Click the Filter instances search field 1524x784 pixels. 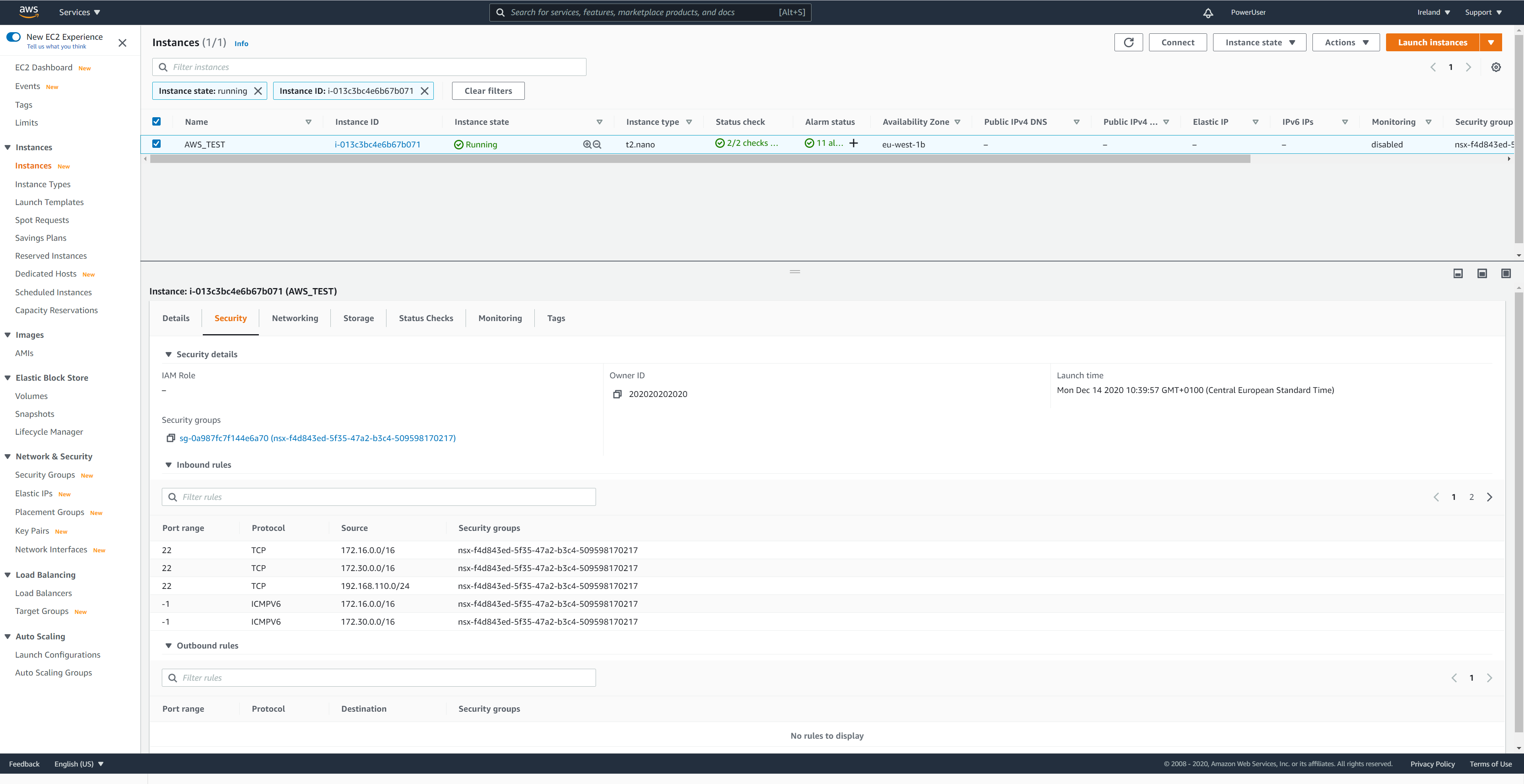369,68
